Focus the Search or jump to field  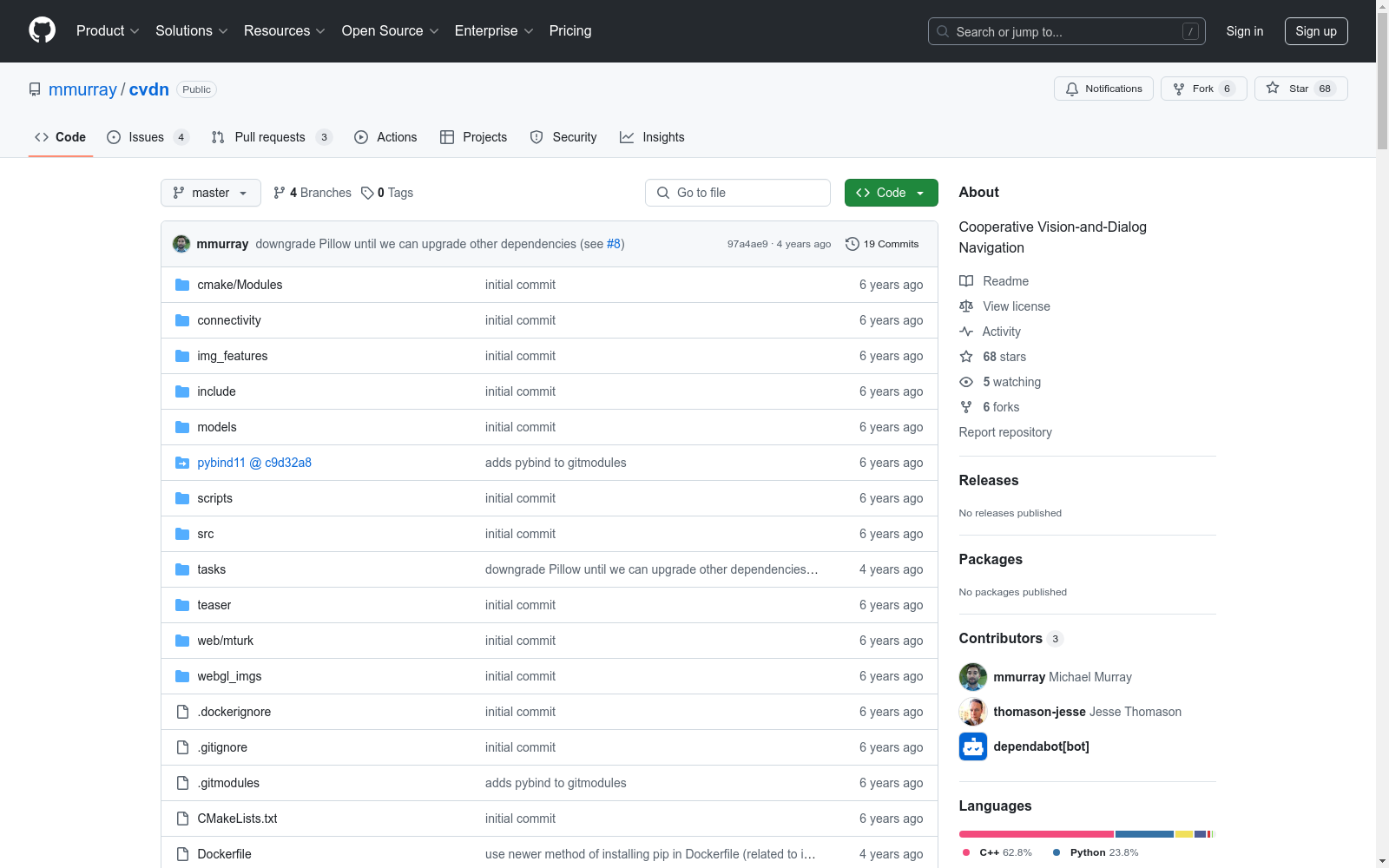coord(1067,31)
